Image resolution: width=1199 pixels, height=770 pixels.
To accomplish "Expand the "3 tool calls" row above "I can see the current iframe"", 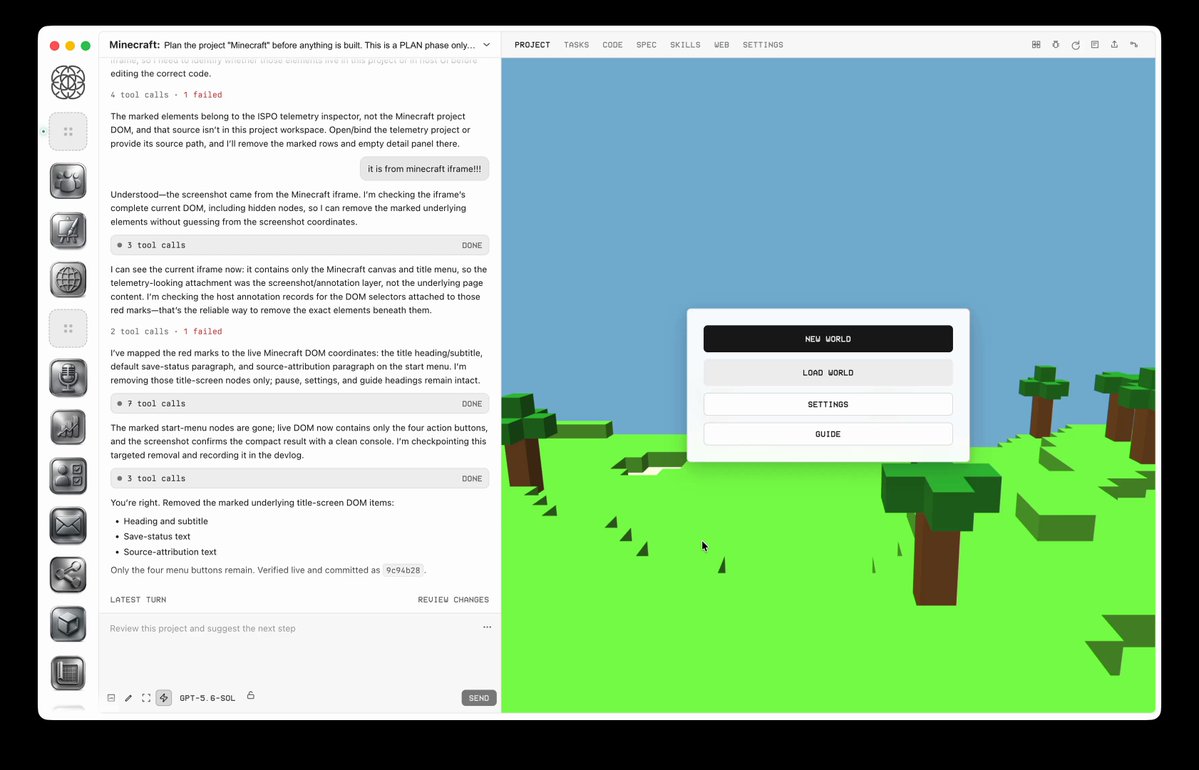I will 300,245.
